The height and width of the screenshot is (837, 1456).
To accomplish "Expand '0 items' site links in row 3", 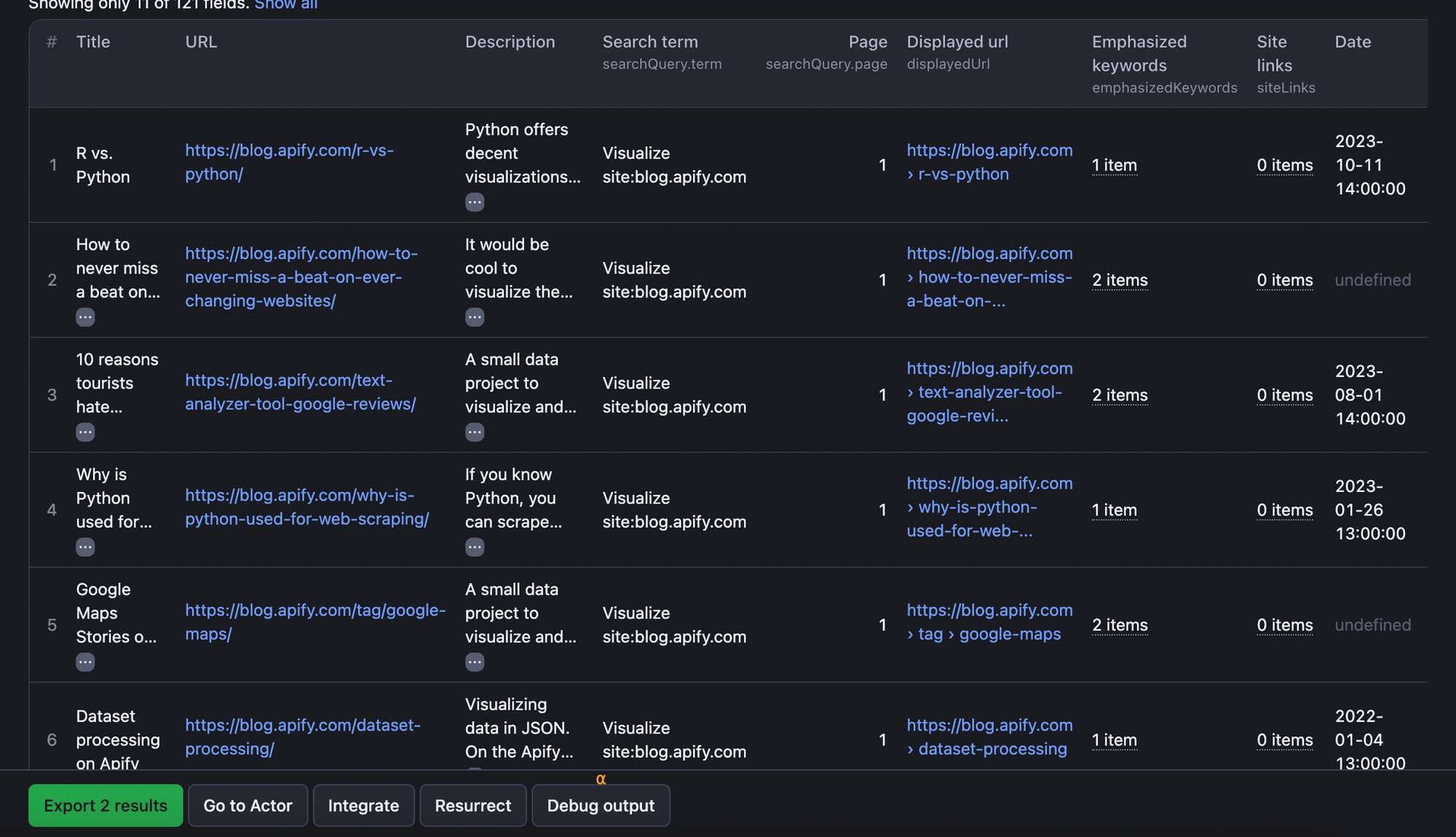I will tap(1284, 395).
